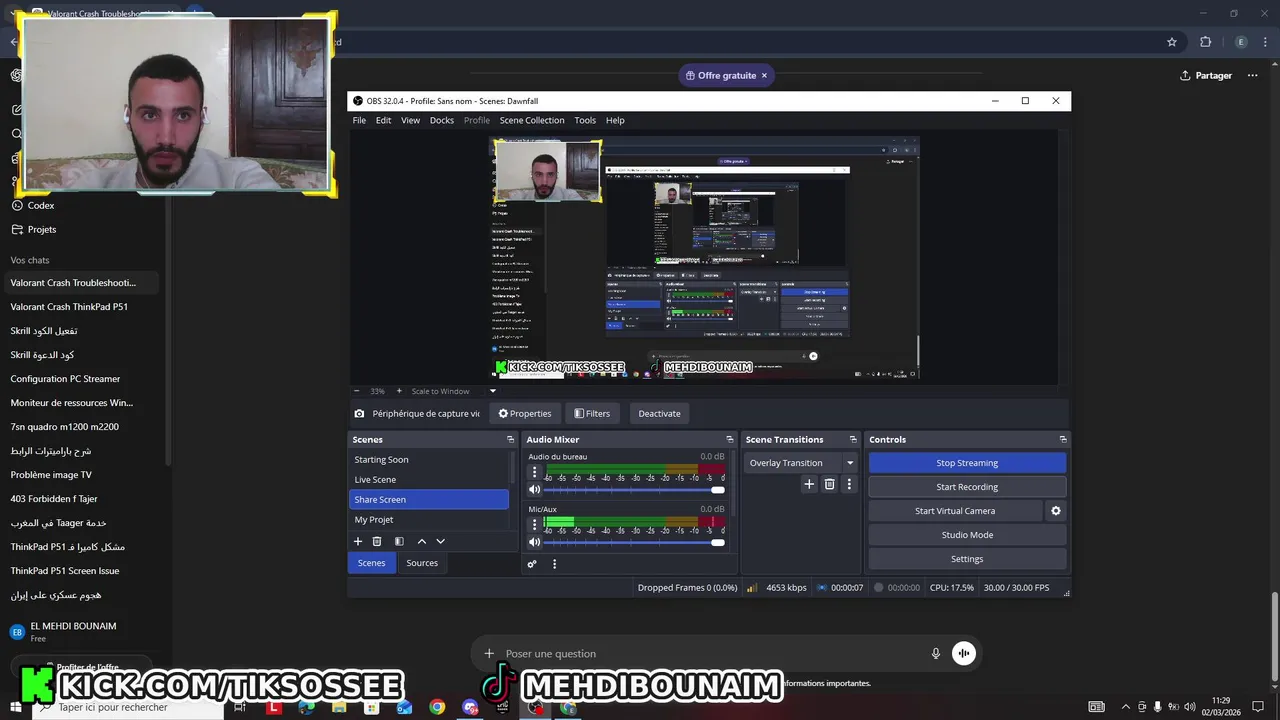Add a transition with the plus icon
The image size is (1280, 720).
coord(809,484)
